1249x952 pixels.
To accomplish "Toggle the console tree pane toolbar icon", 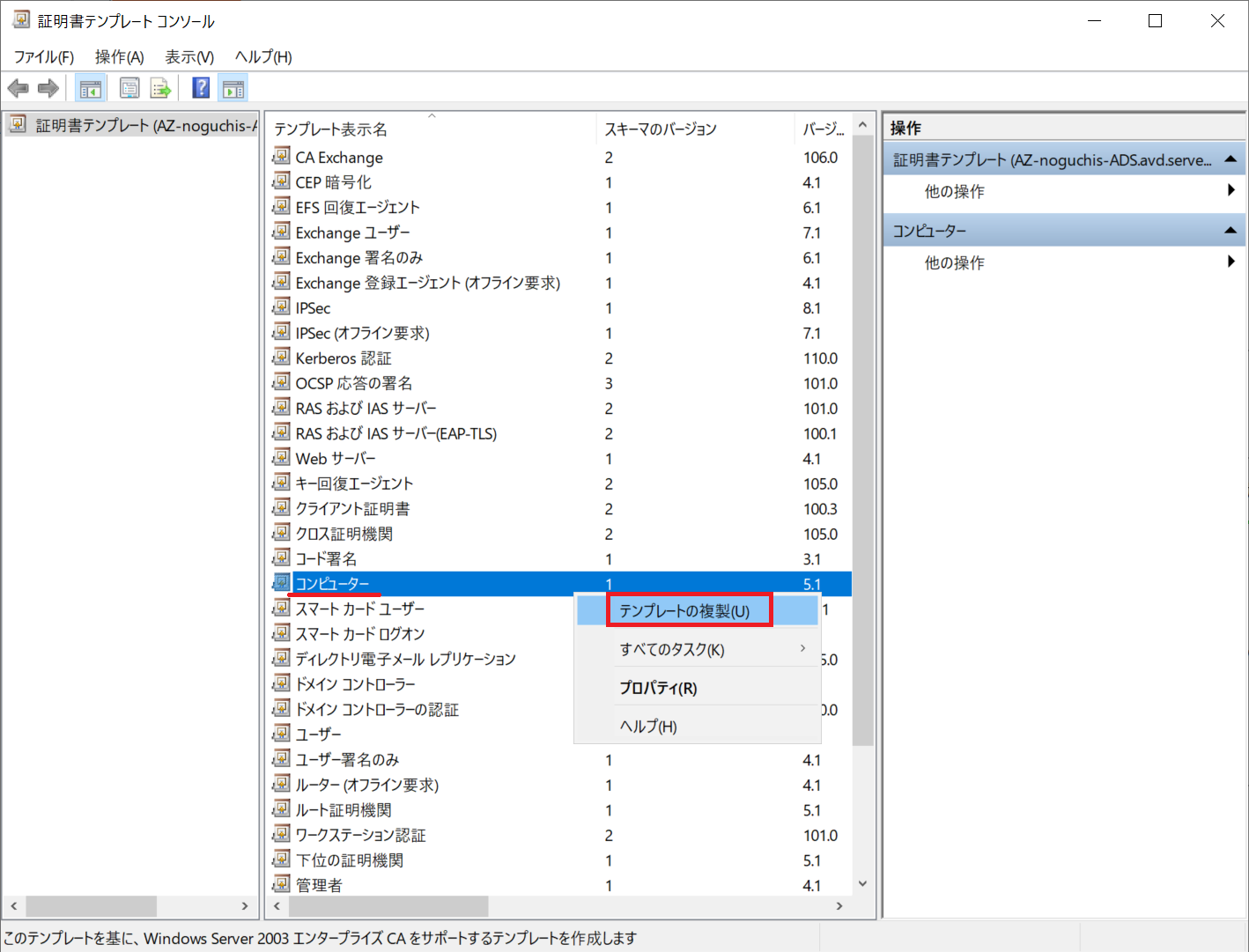I will [91, 88].
